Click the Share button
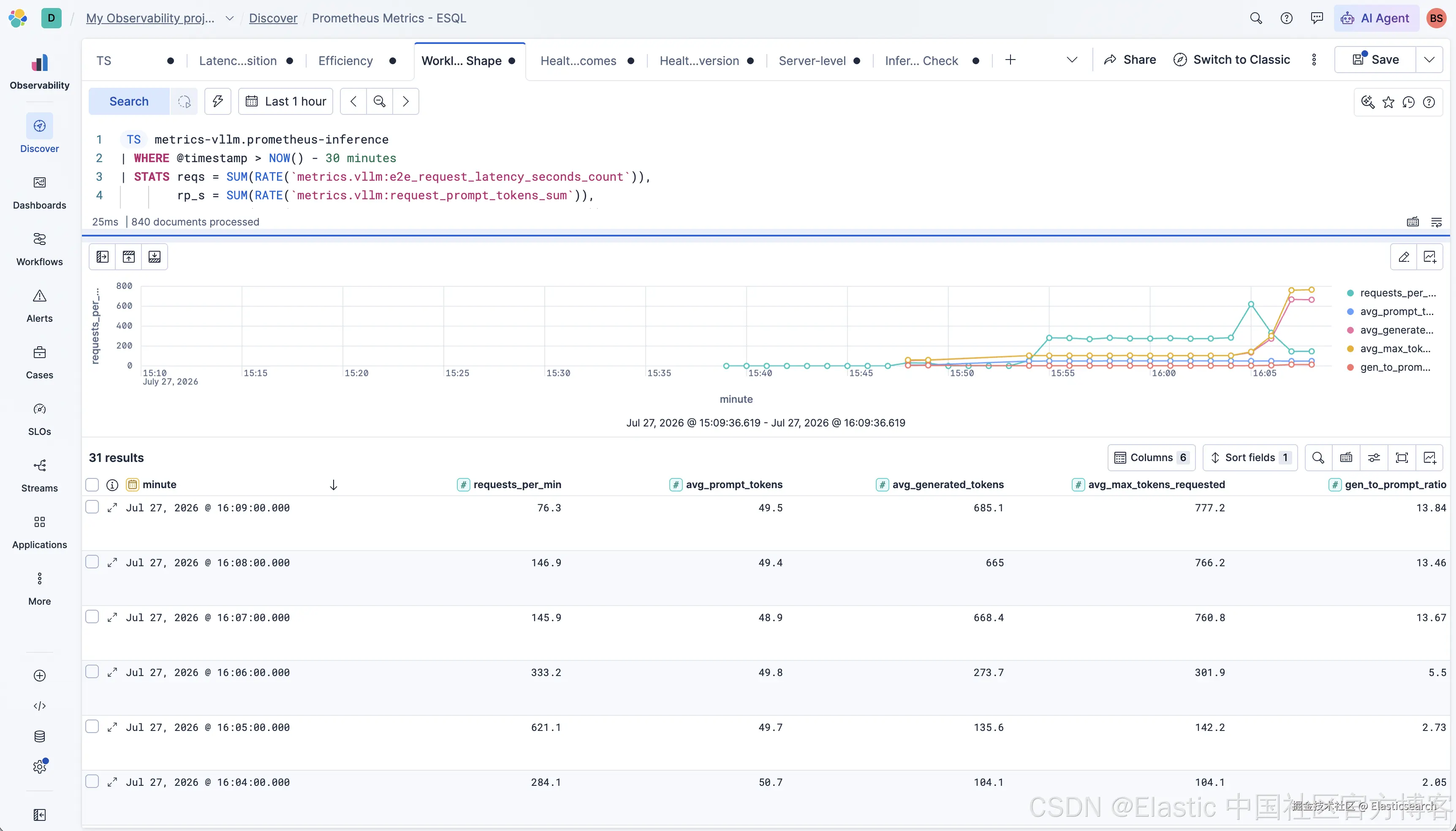 1130,60
